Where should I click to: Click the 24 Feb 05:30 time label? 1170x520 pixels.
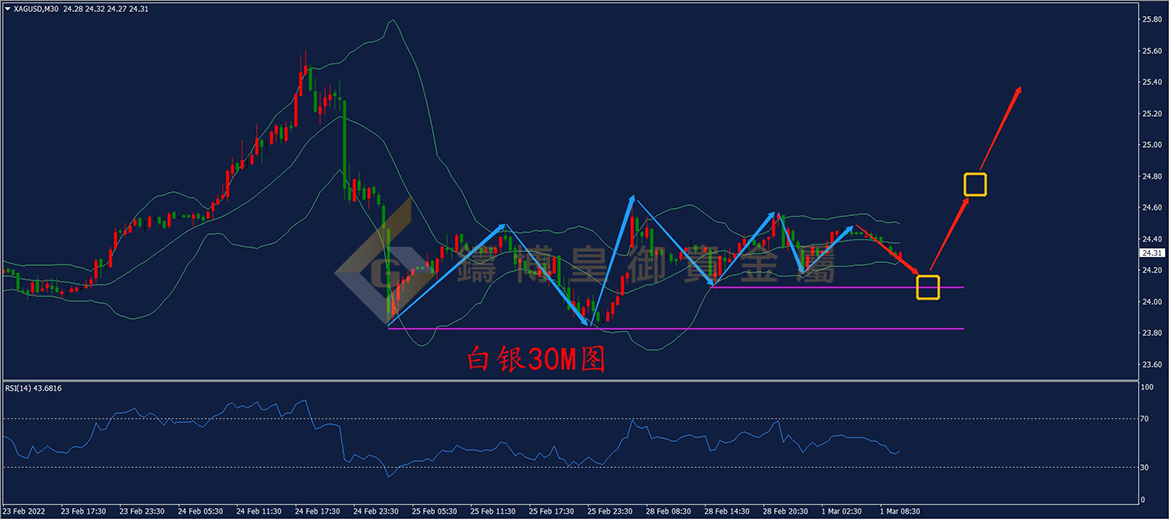coord(201,512)
